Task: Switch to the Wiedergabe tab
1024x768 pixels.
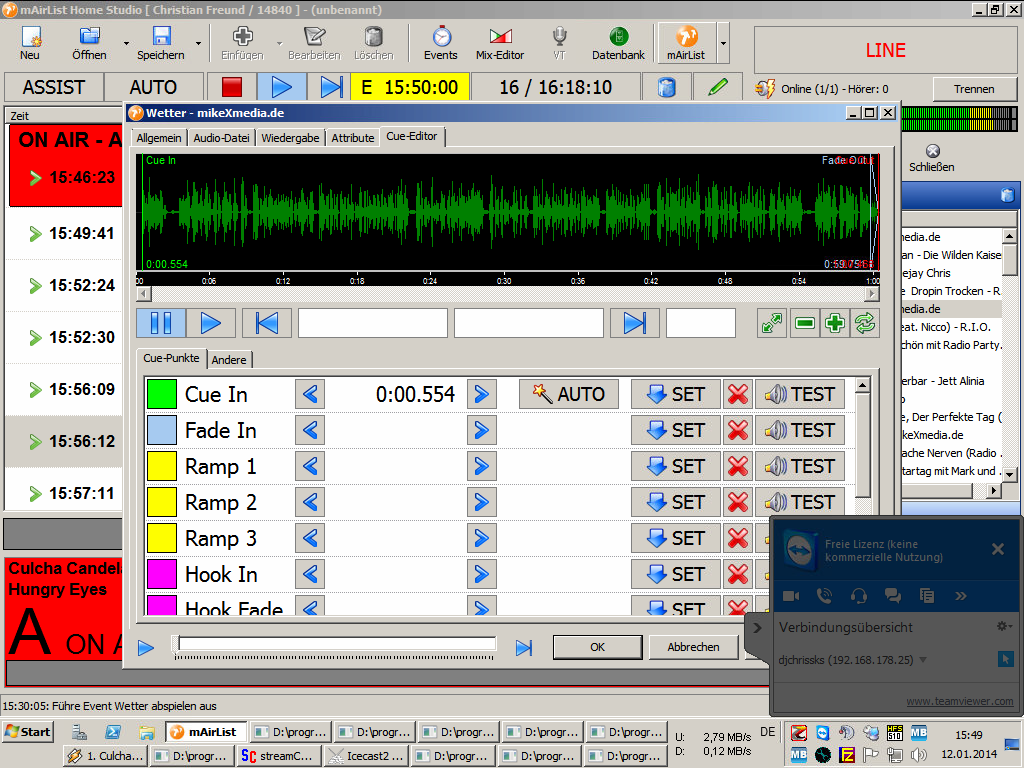Action: 290,138
